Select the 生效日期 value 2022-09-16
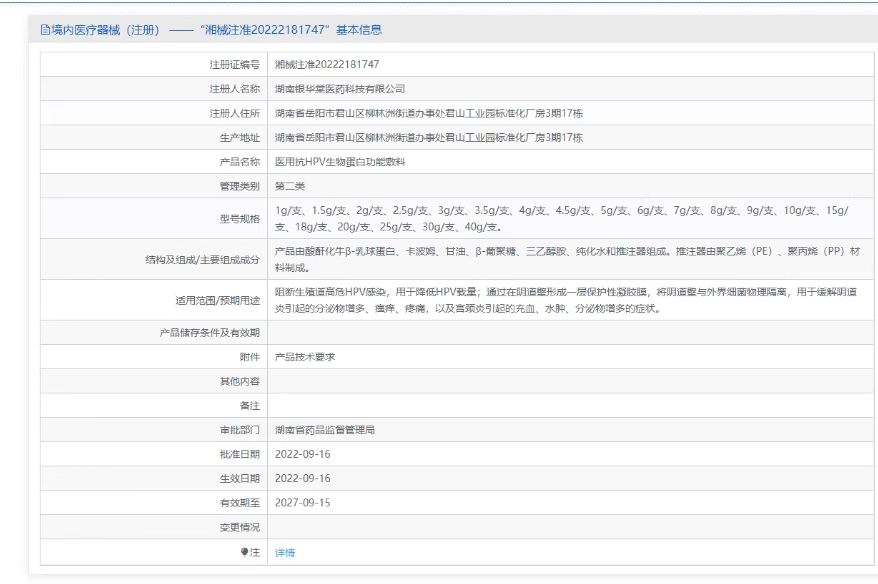 (x=302, y=478)
